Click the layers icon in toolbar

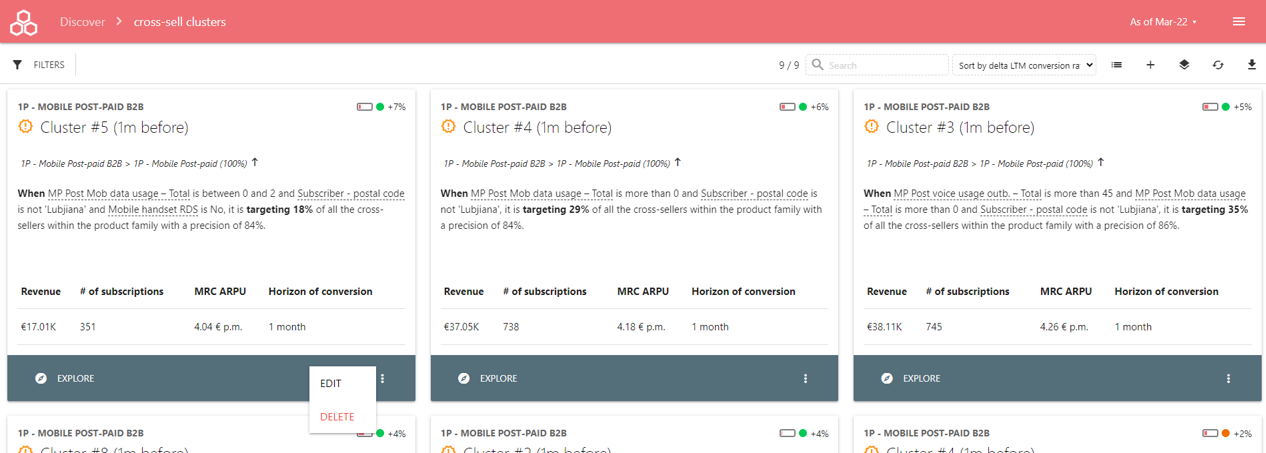pos(1184,65)
